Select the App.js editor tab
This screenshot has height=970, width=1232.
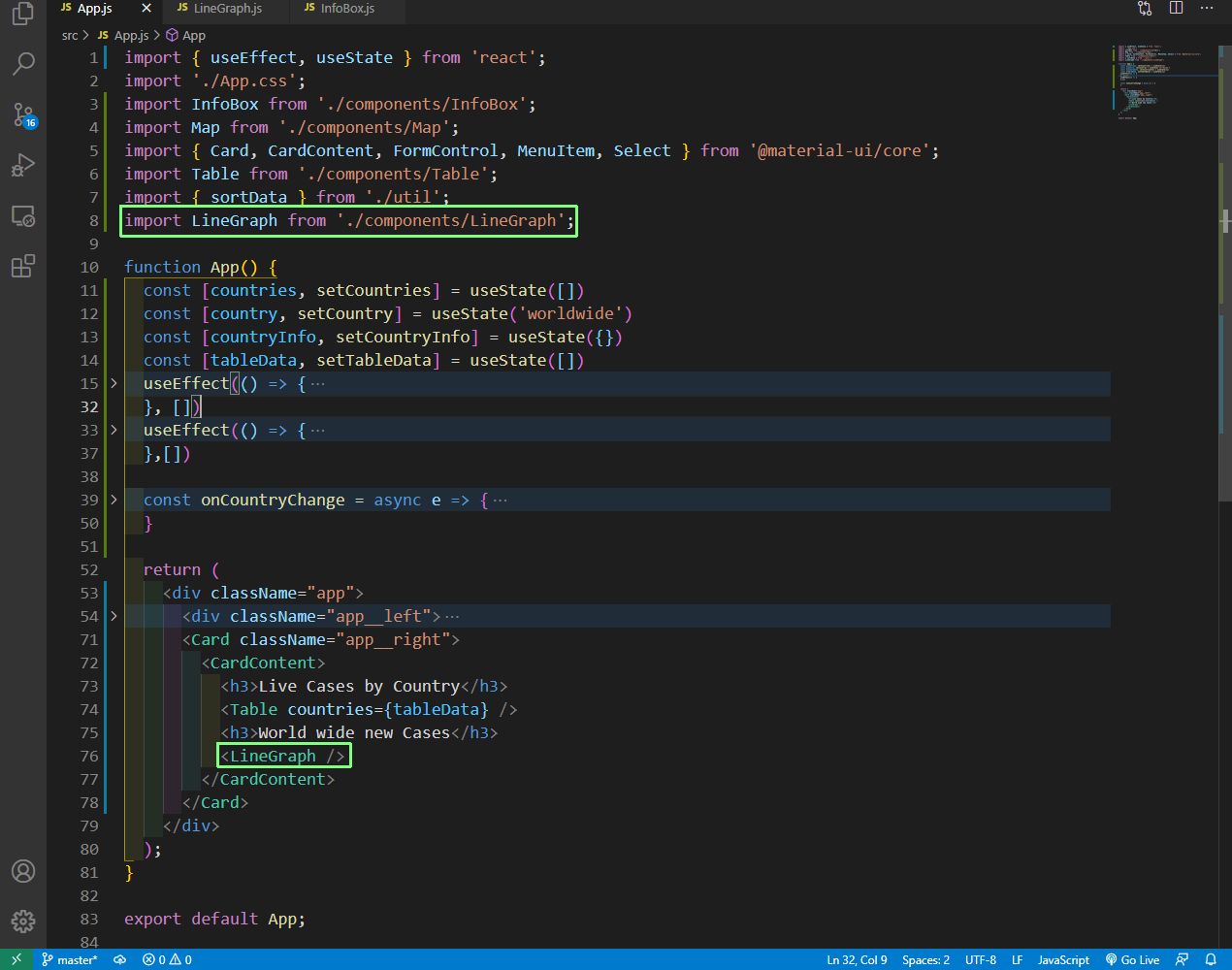93,8
